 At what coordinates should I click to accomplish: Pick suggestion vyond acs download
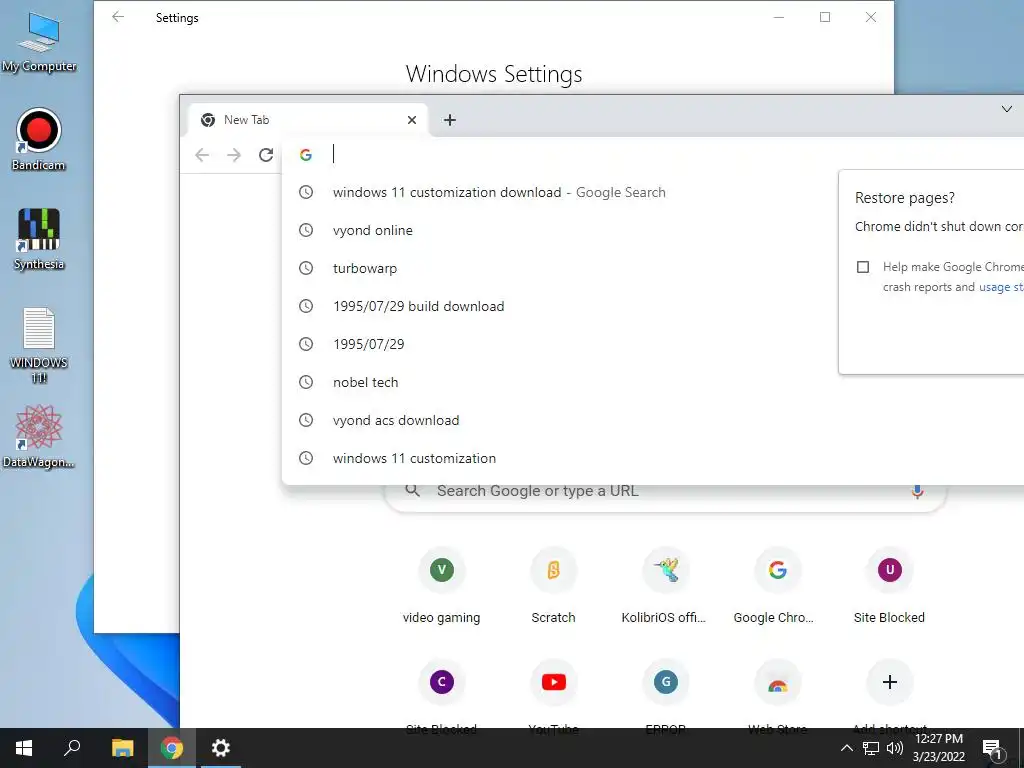pos(653,420)
